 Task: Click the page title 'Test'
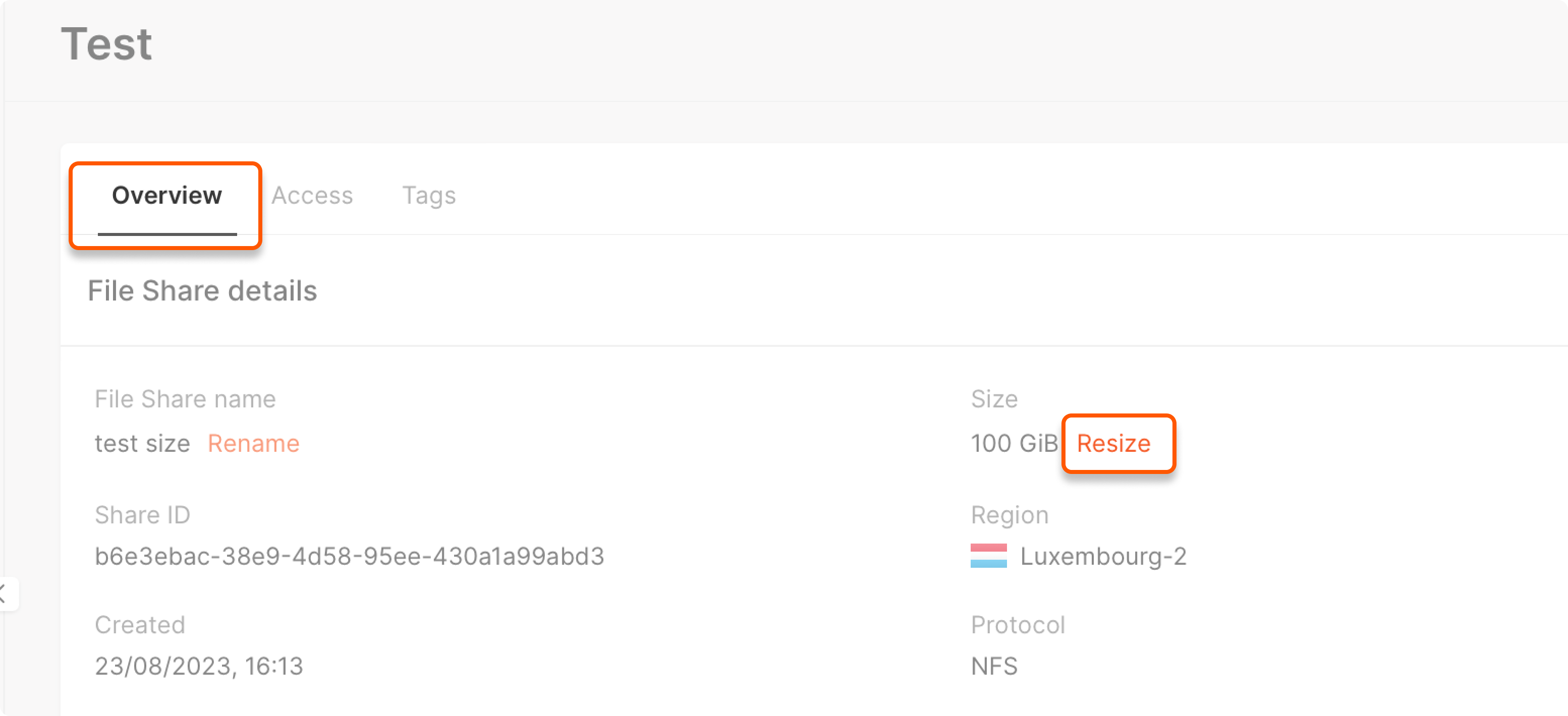click(107, 42)
